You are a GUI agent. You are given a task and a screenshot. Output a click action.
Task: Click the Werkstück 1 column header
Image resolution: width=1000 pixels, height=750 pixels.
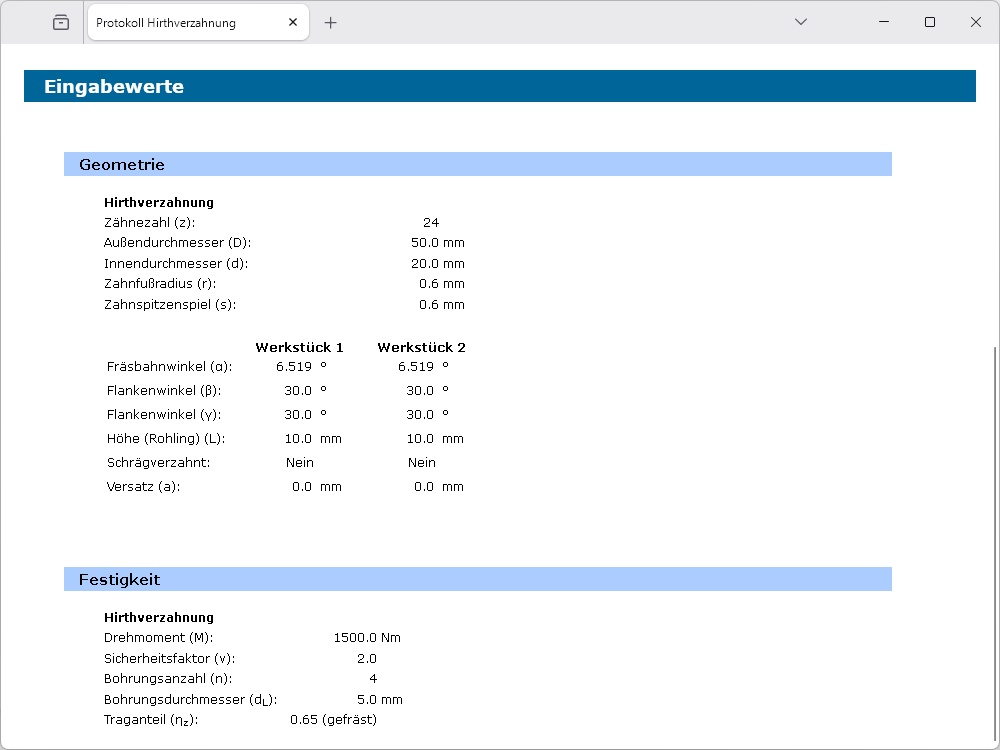coord(299,347)
